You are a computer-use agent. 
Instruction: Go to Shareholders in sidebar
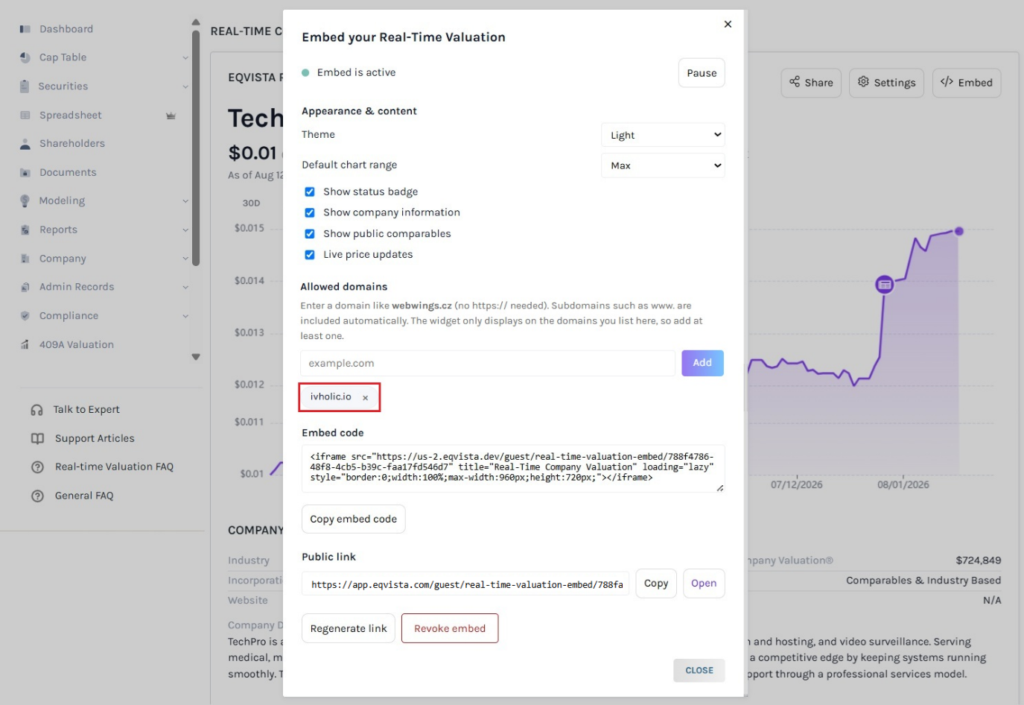(72, 144)
